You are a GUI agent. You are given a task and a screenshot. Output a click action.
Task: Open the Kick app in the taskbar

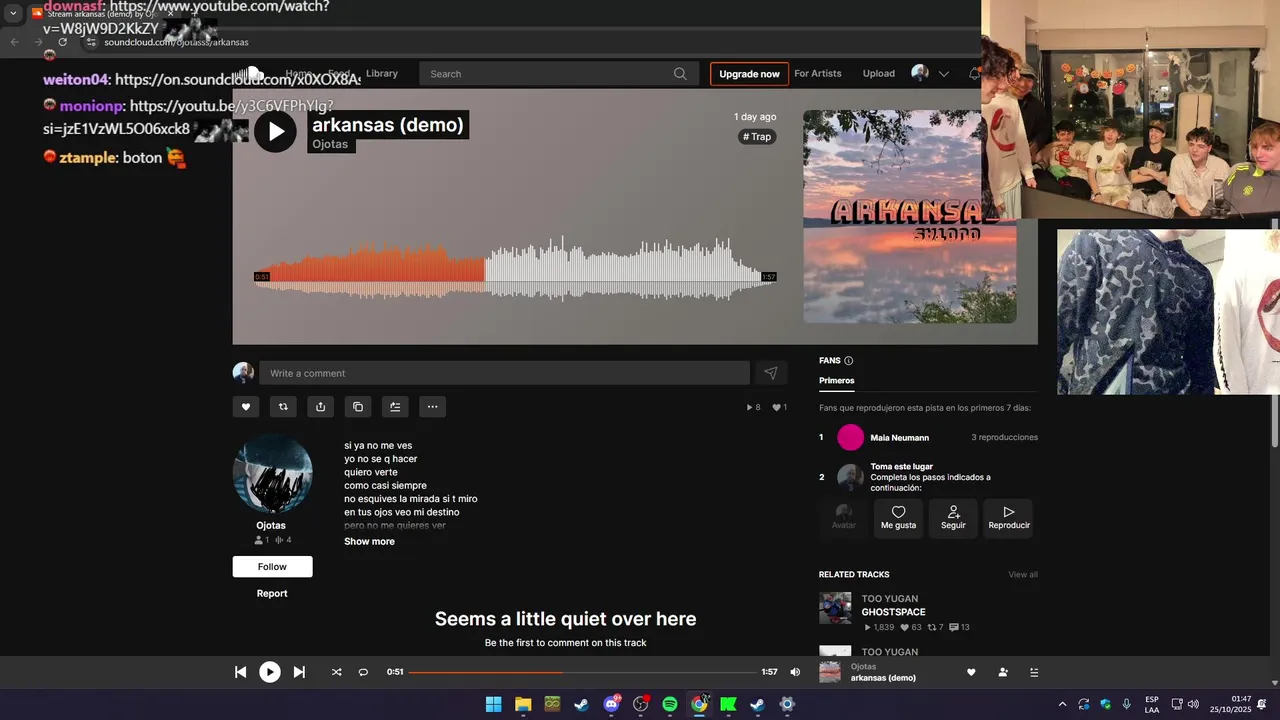pos(729,704)
